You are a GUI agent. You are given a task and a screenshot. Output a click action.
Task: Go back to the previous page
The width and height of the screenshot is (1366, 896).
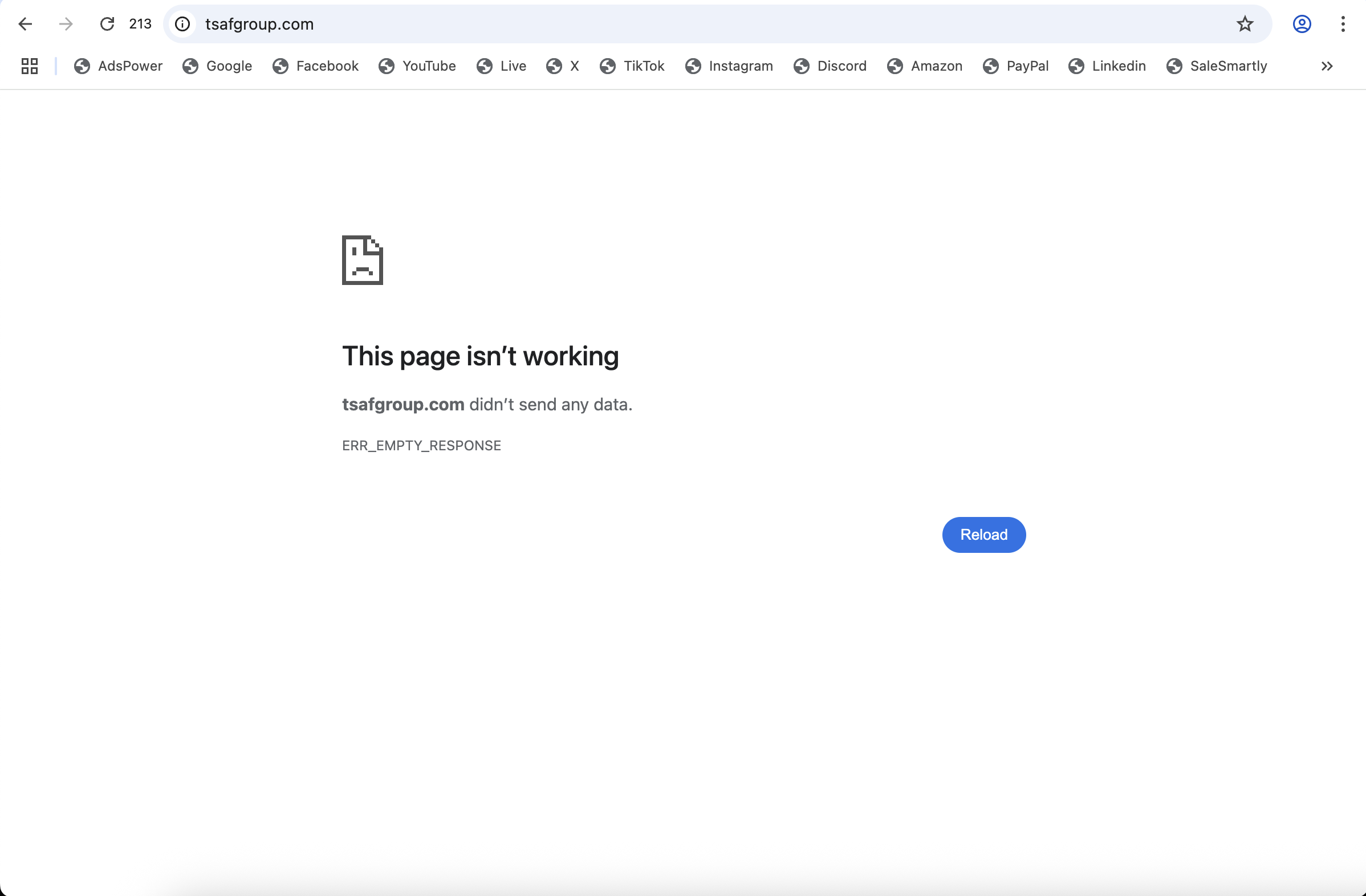coord(25,24)
